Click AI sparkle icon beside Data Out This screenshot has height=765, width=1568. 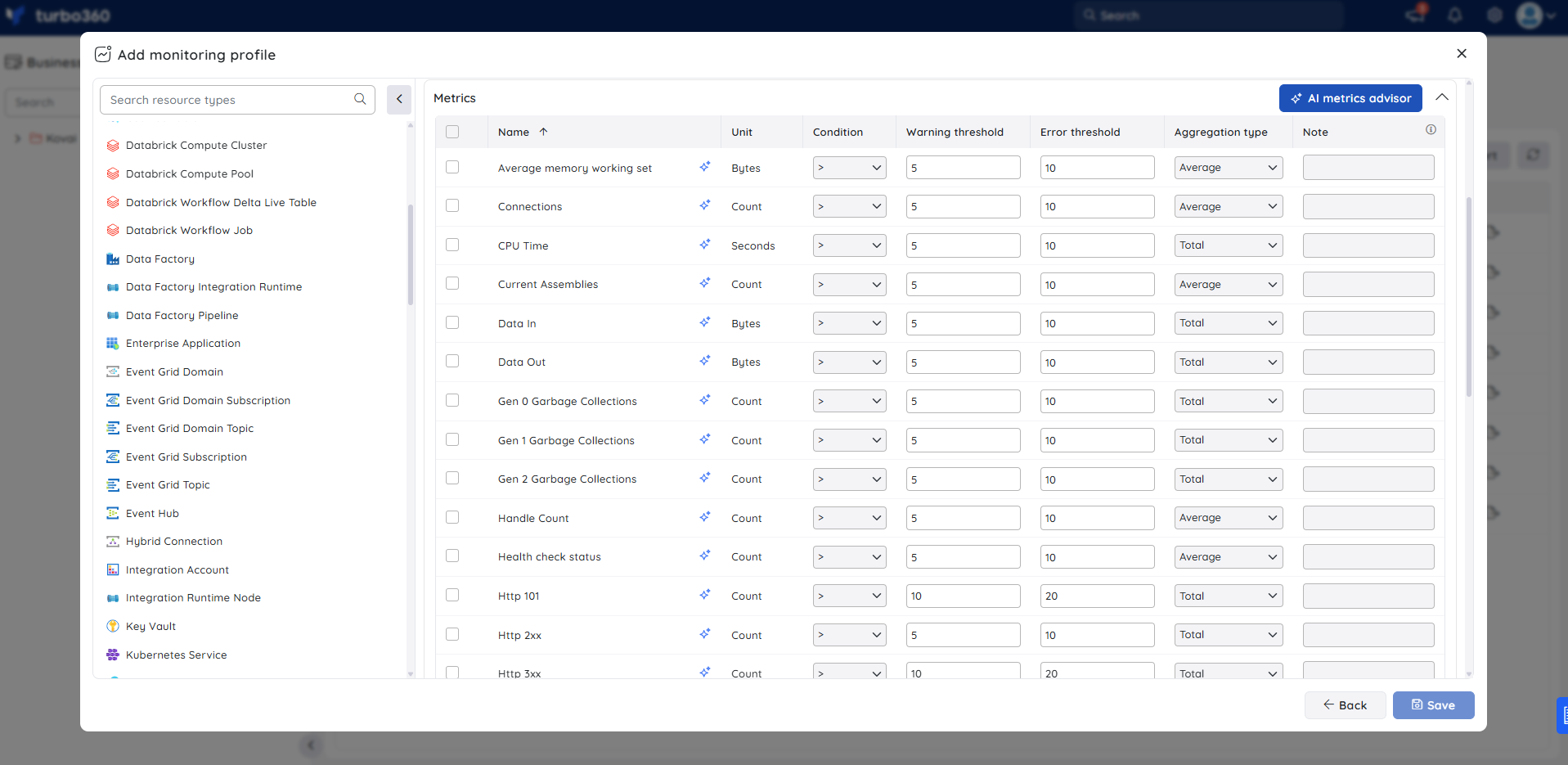click(x=704, y=361)
